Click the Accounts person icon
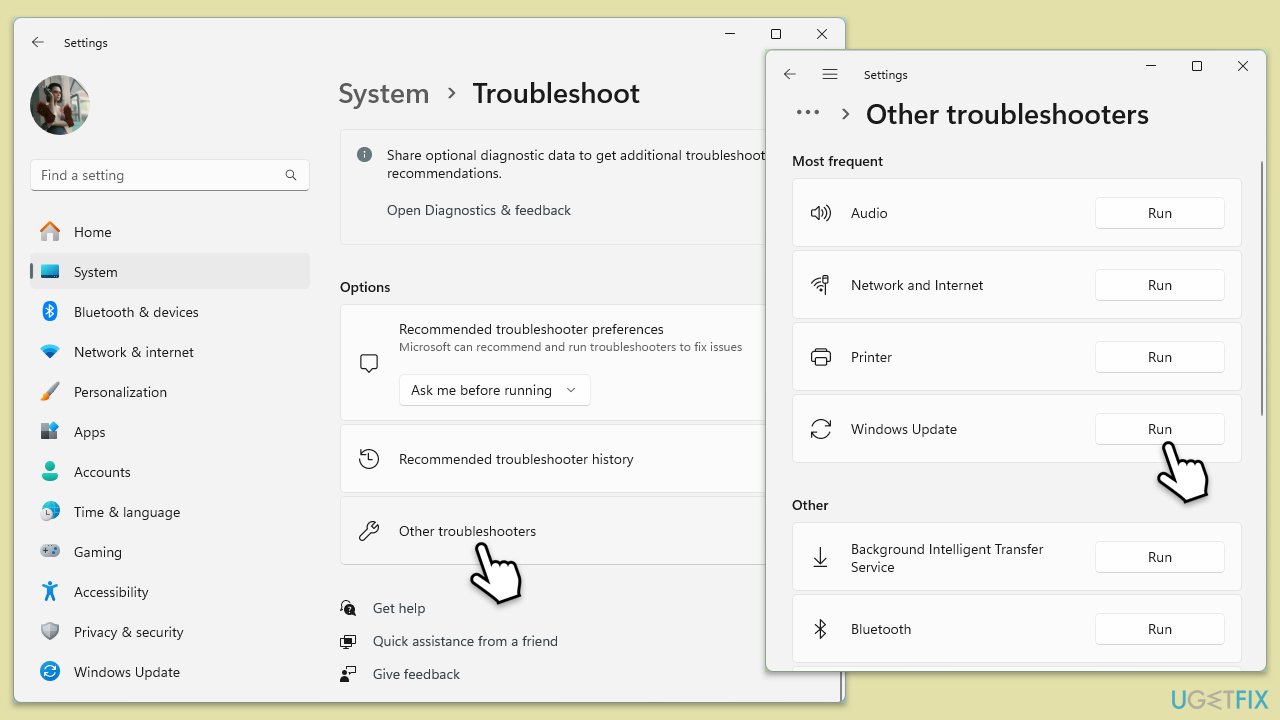Viewport: 1280px width, 720px height. [x=50, y=471]
